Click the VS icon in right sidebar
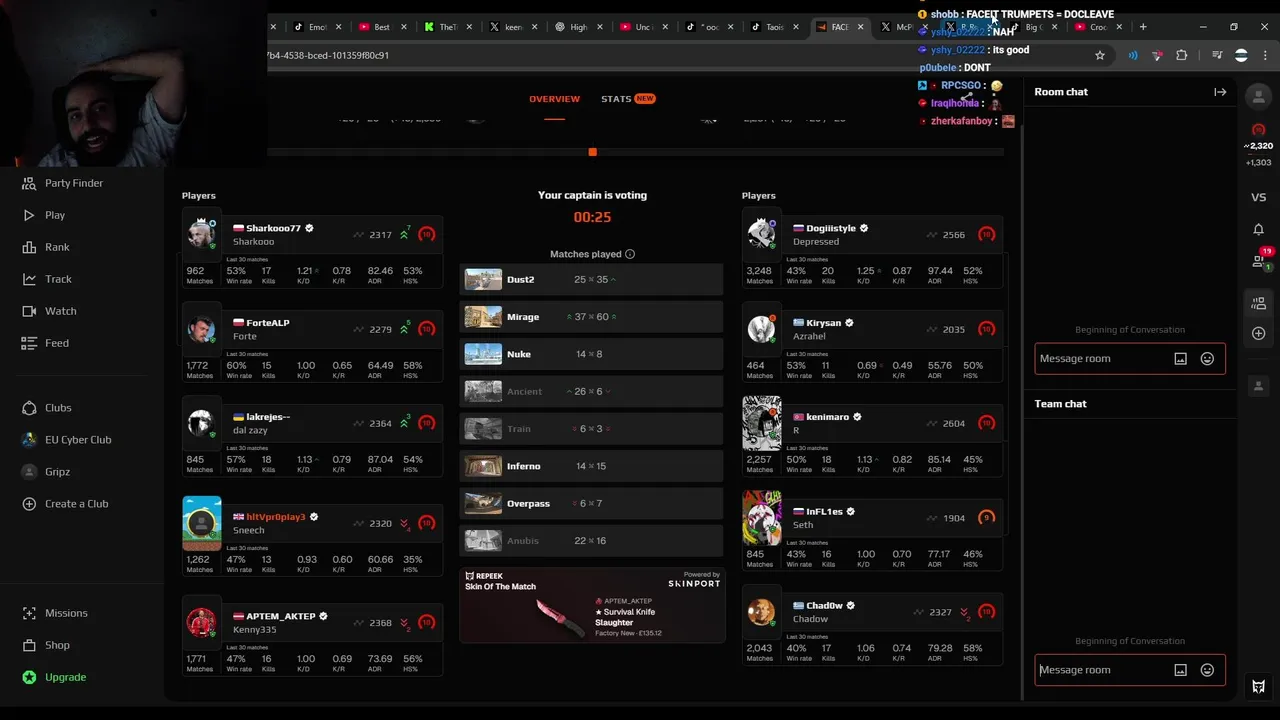Screen dimensions: 1280x720 1259,197
